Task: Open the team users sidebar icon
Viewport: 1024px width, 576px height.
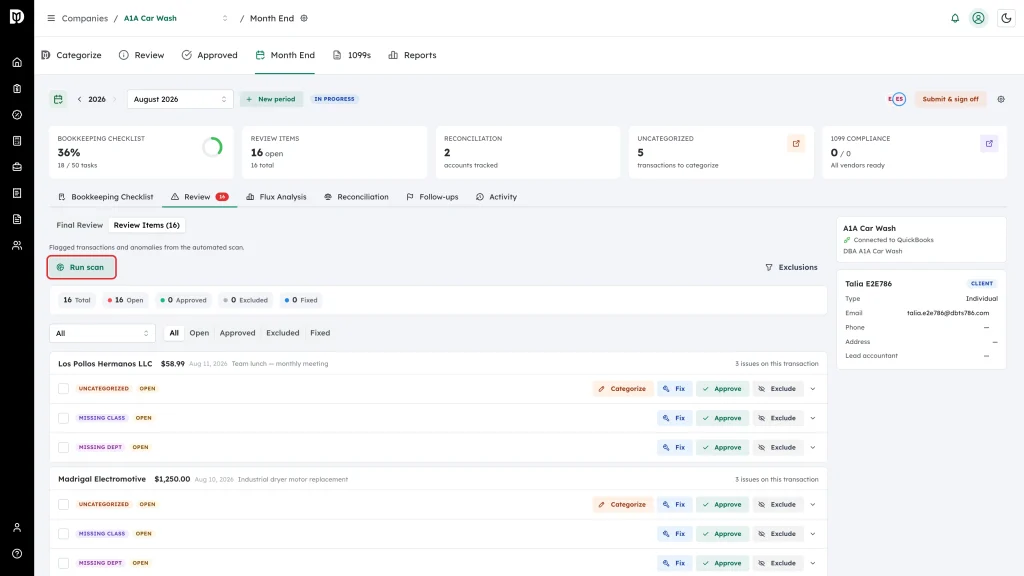Action: [x=17, y=246]
